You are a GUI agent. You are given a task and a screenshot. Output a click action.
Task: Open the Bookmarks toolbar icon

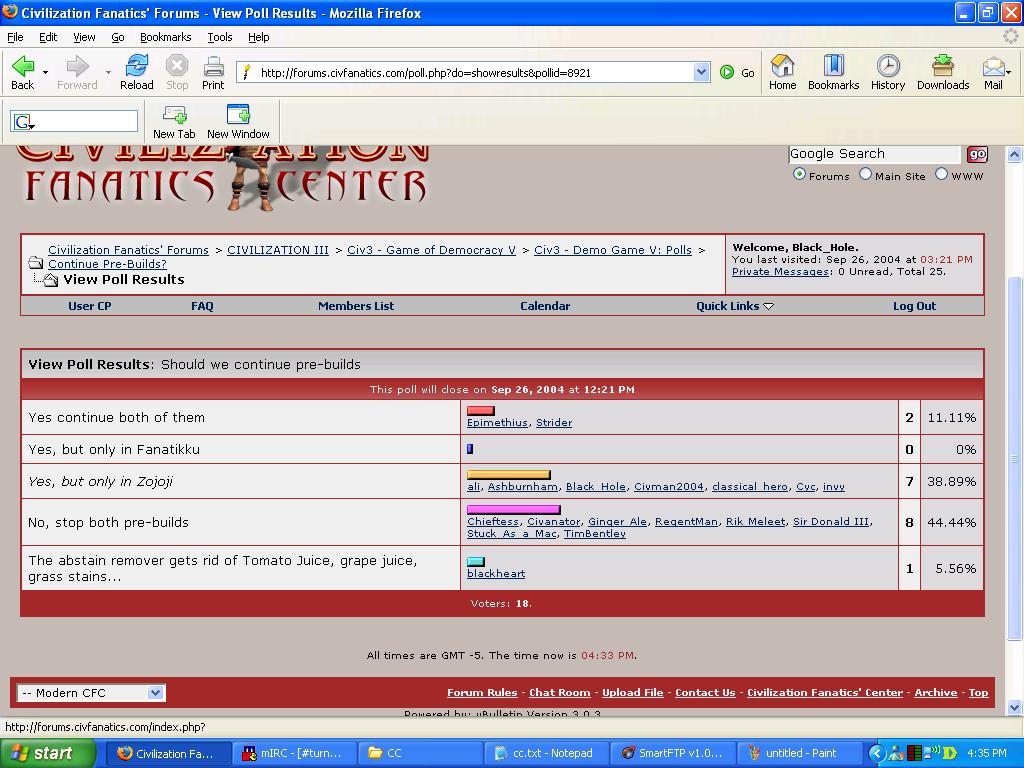(833, 65)
